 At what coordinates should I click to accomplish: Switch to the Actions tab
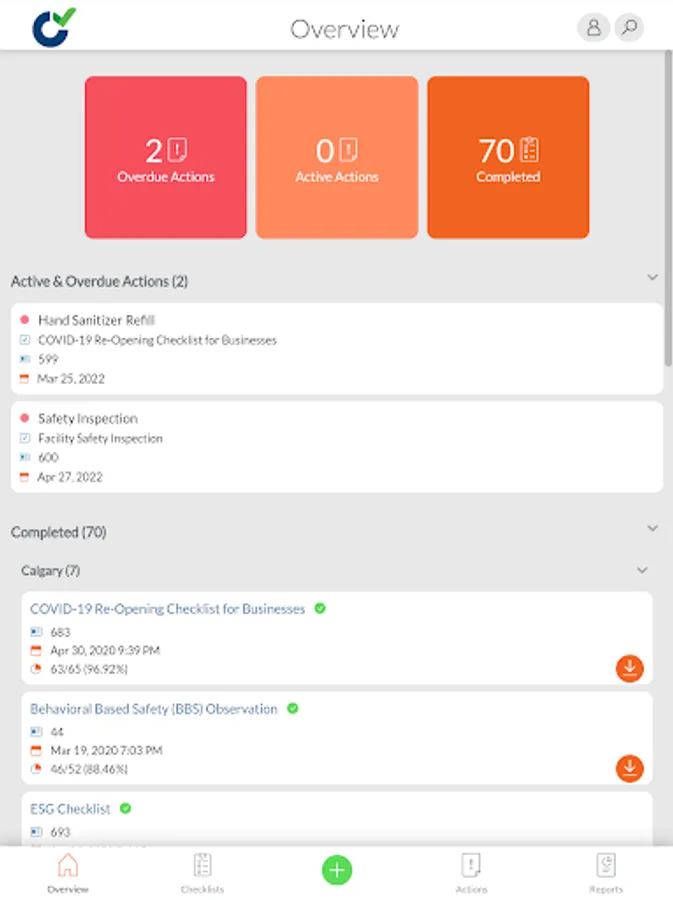tap(471, 872)
